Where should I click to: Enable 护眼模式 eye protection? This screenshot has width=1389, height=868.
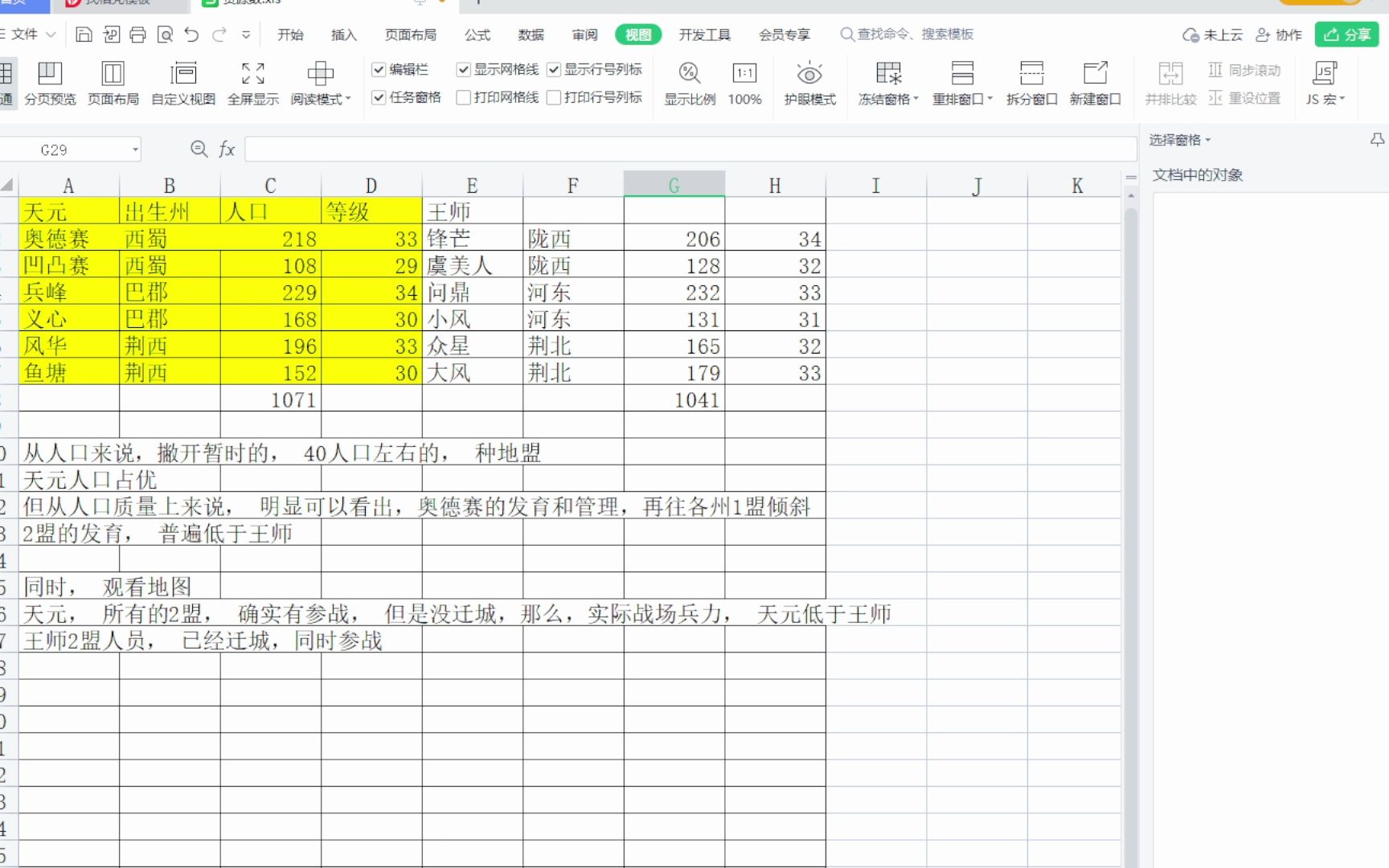click(809, 84)
